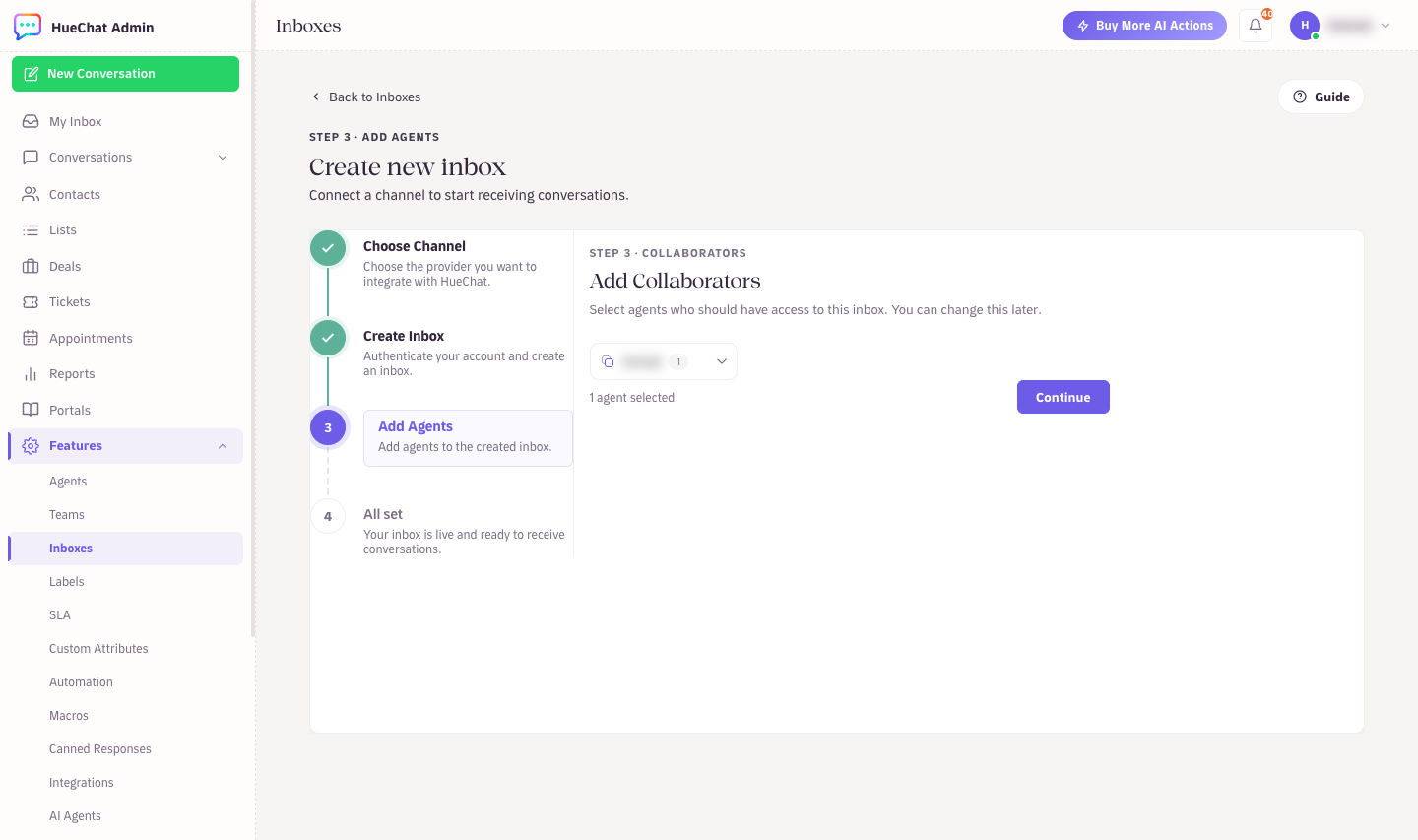The height and width of the screenshot is (840, 1418).
Task: Click the Deals briefcase icon
Action: (x=31, y=266)
